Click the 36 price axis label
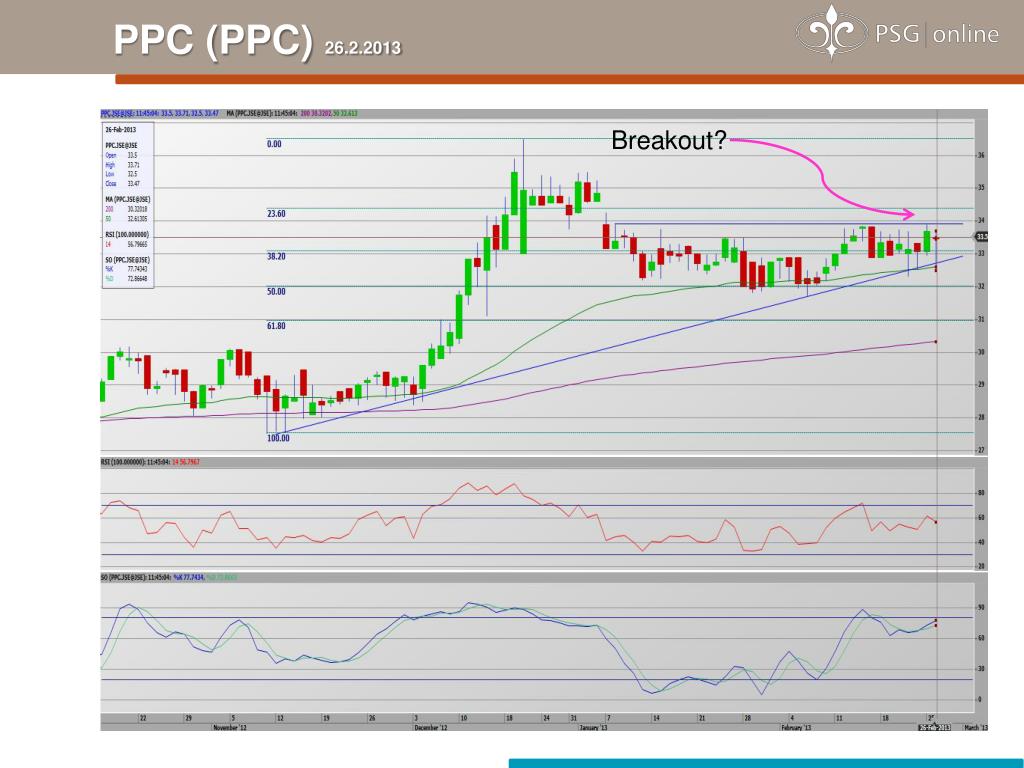This screenshot has width=1024, height=768. coord(981,155)
